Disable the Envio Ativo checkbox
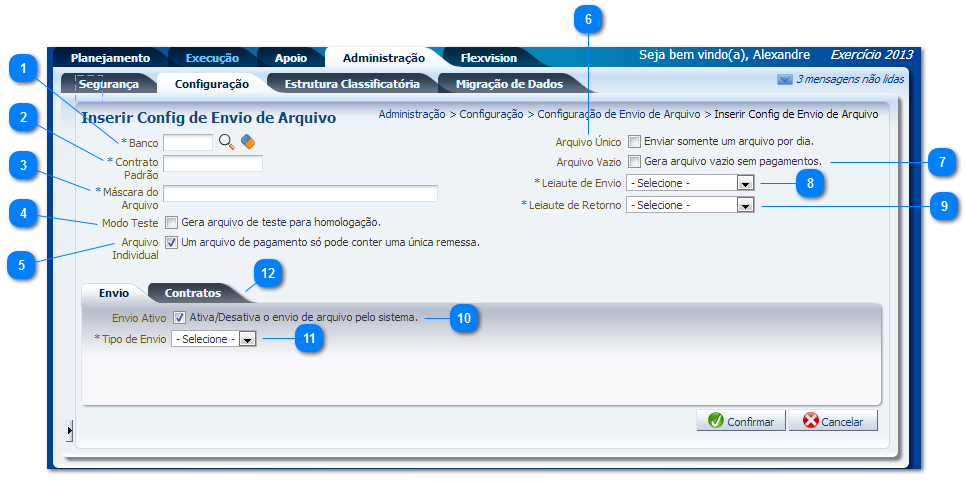 (179, 317)
